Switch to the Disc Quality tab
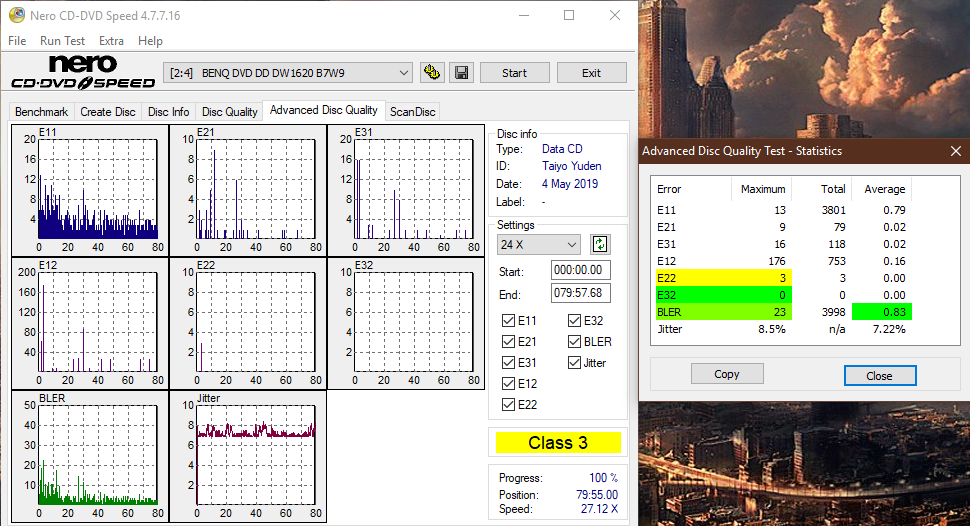The height and width of the screenshot is (526, 970). tap(229, 112)
